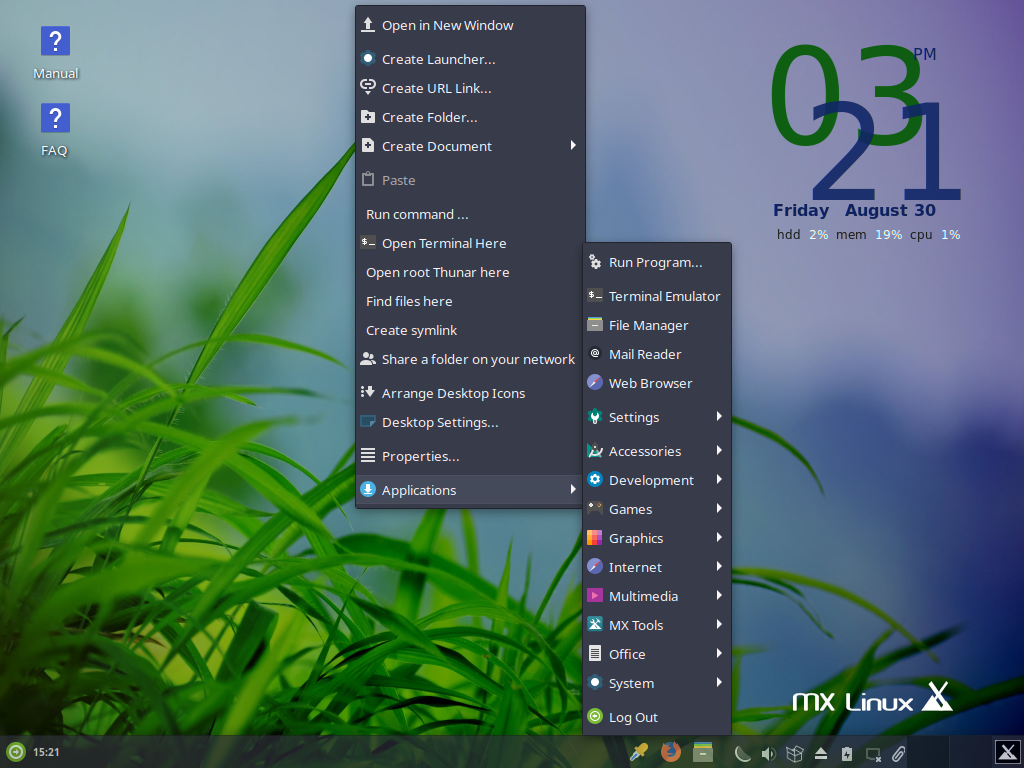1024x768 pixels.
Task: Open Desktop Settings...
Action: [470, 423]
